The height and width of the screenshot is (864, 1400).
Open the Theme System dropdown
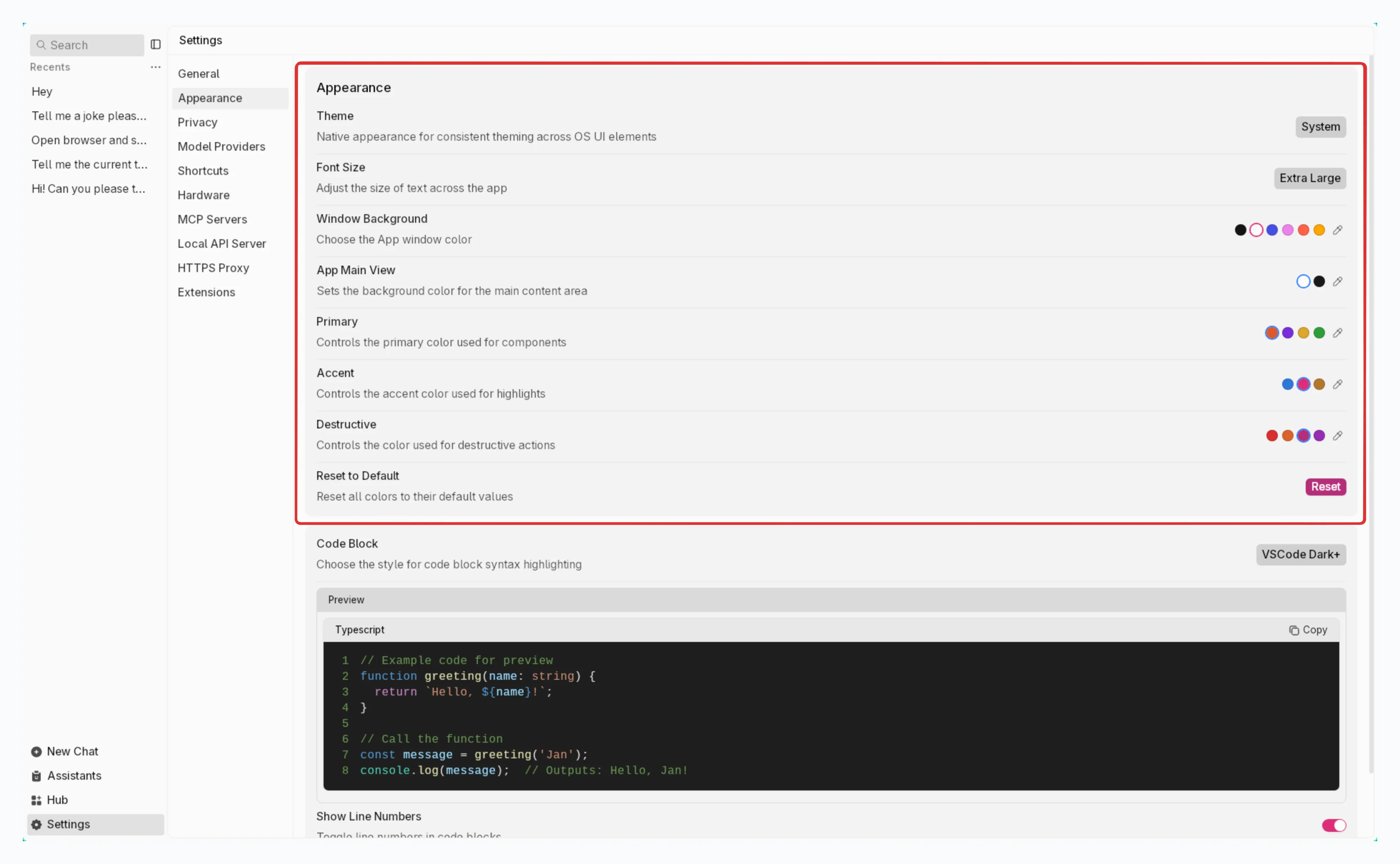click(1320, 127)
